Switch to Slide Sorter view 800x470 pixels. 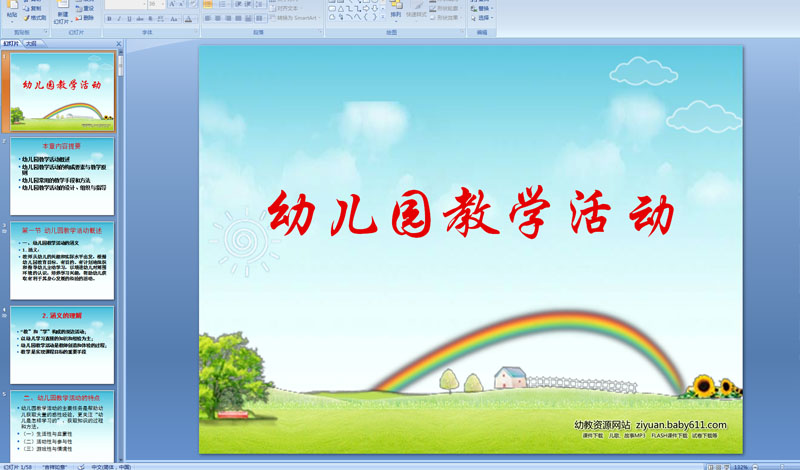[718, 467]
